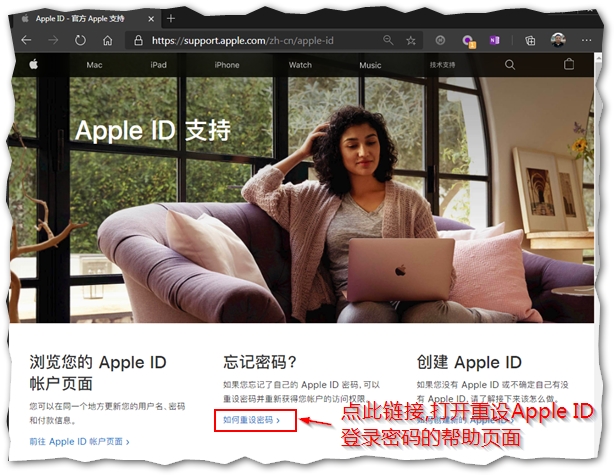Select iPhone in the Apple navigation menu
This screenshot has height=475, width=614.
[227, 65]
